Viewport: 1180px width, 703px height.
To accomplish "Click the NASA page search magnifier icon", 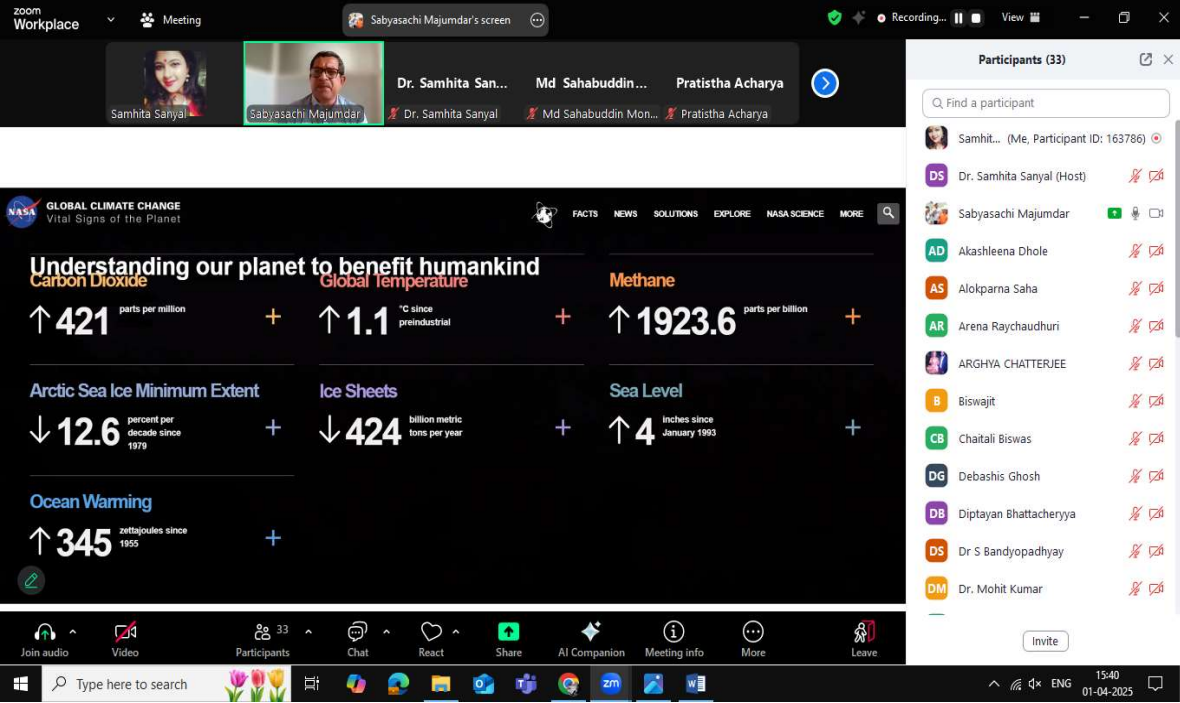I will click(888, 213).
